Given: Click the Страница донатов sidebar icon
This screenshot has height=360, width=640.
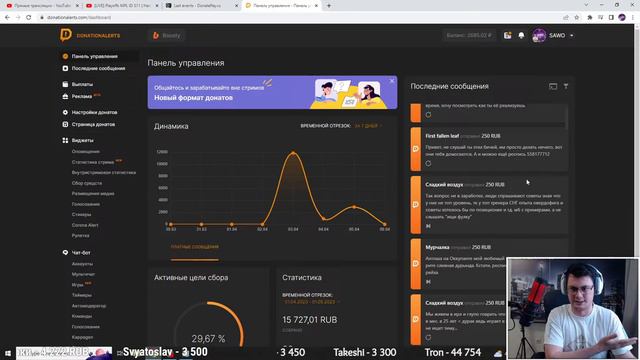Looking at the screenshot, I should (x=65, y=124).
